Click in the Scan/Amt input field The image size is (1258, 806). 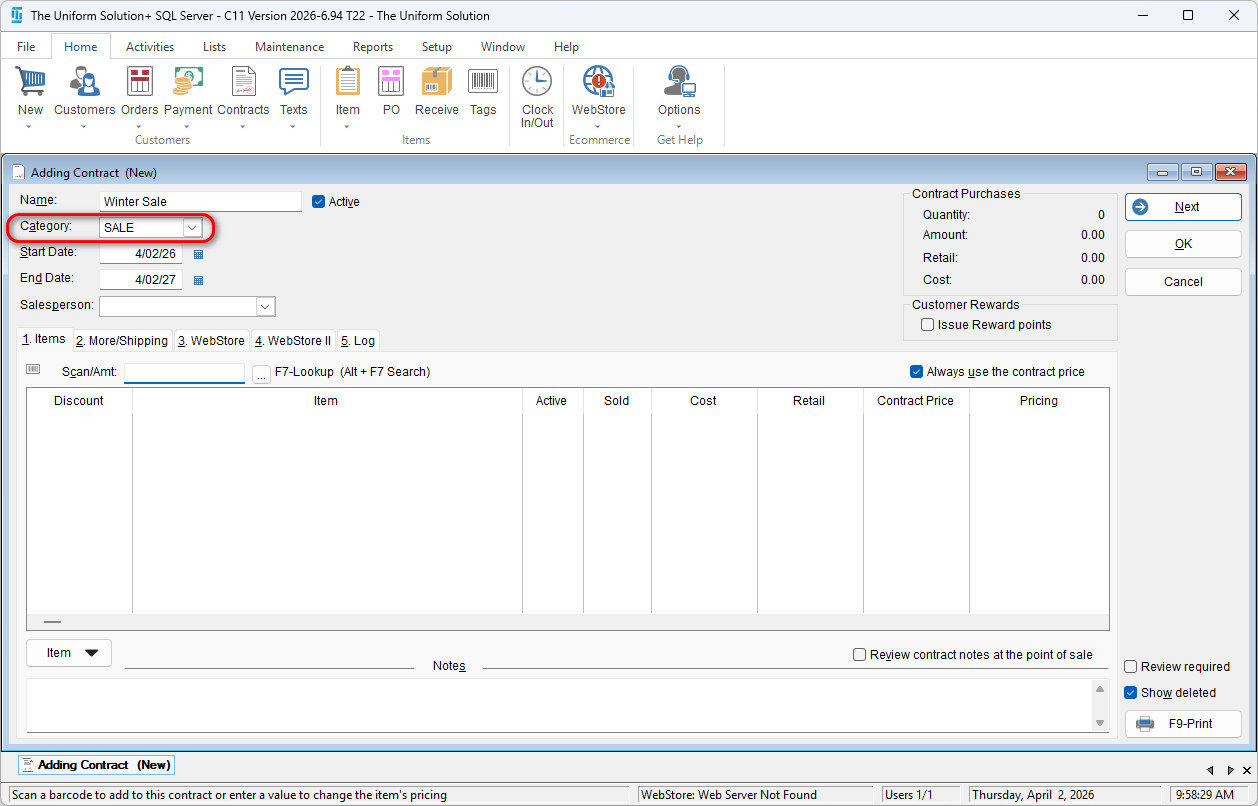(184, 373)
